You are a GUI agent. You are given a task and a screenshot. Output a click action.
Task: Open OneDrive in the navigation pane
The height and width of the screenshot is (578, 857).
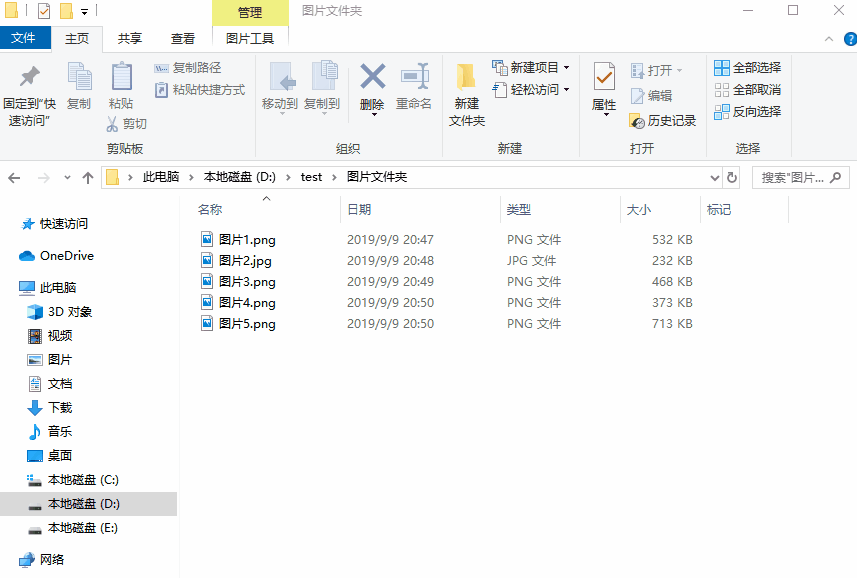pos(56,256)
